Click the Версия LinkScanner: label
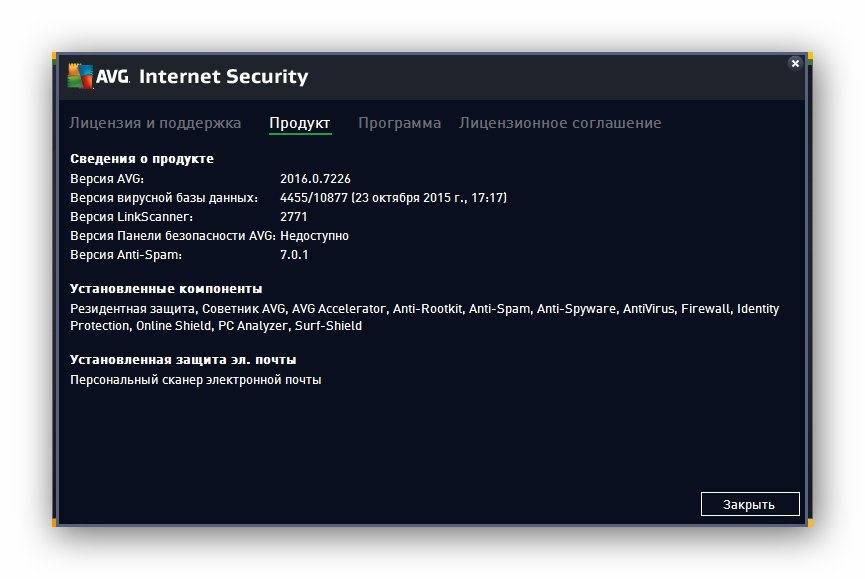This screenshot has width=865, height=579. 131,217
